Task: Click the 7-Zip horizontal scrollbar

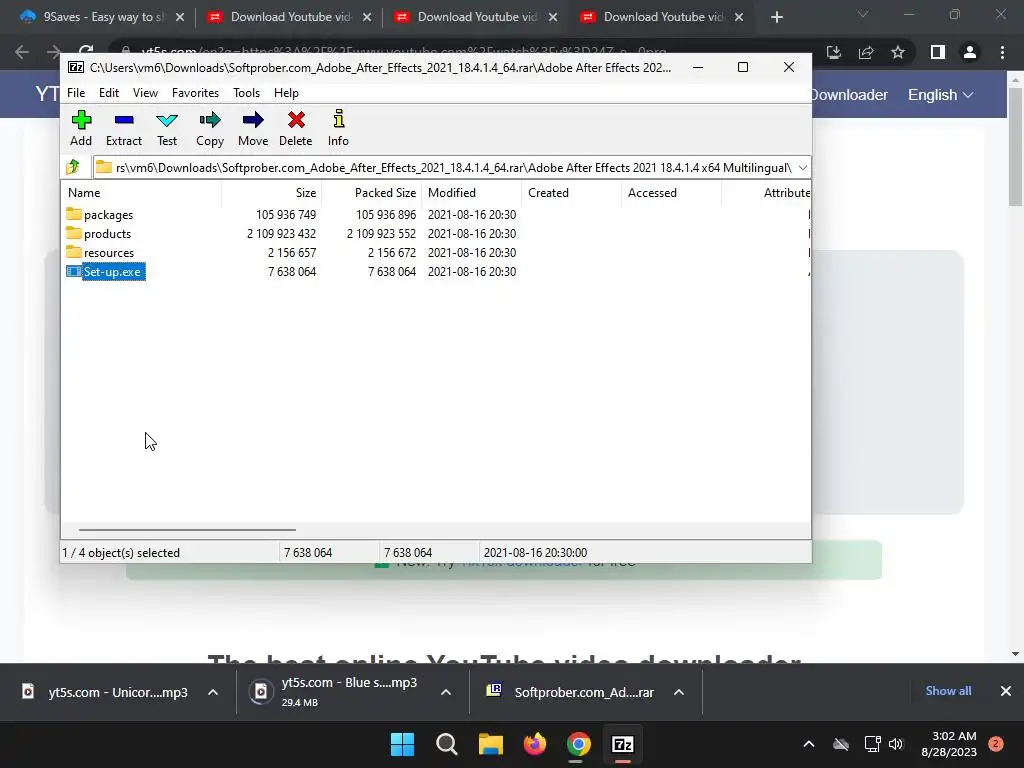Action: [x=187, y=530]
